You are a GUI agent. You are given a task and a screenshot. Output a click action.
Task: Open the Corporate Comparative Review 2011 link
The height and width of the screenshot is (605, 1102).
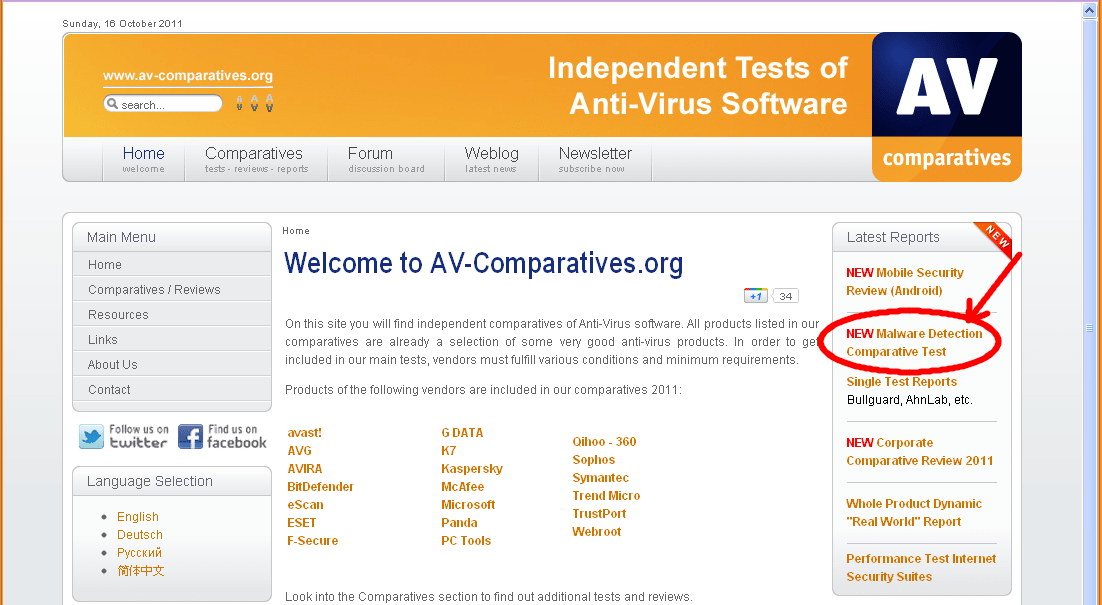(x=920, y=452)
